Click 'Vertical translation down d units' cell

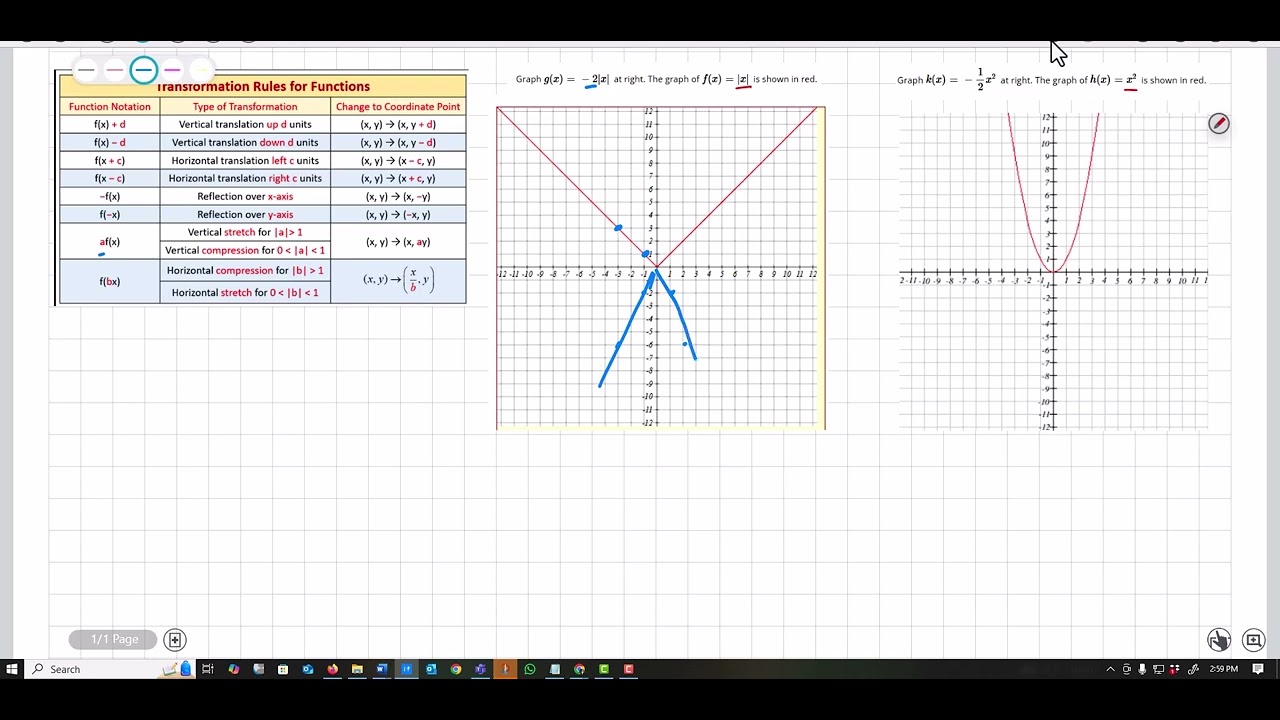pos(245,143)
